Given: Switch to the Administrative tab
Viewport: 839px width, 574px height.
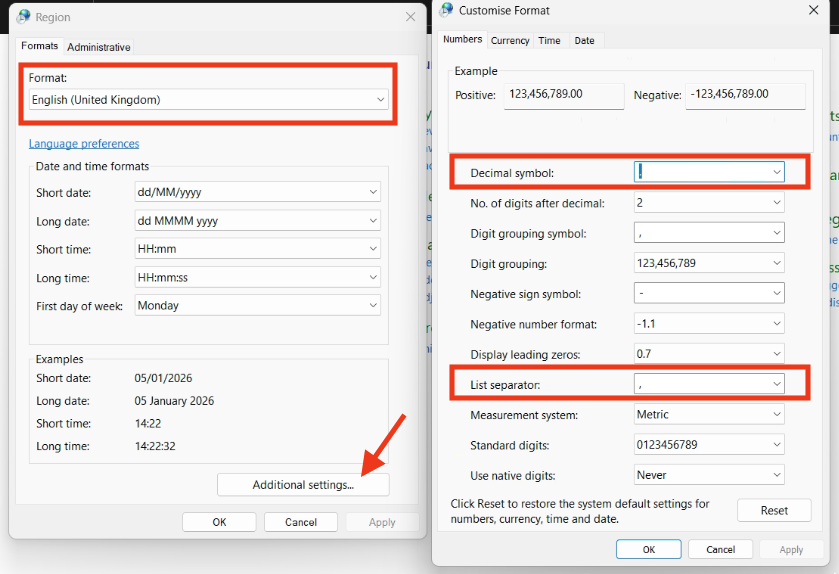Looking at the screenshot, I should coord(98,47).
